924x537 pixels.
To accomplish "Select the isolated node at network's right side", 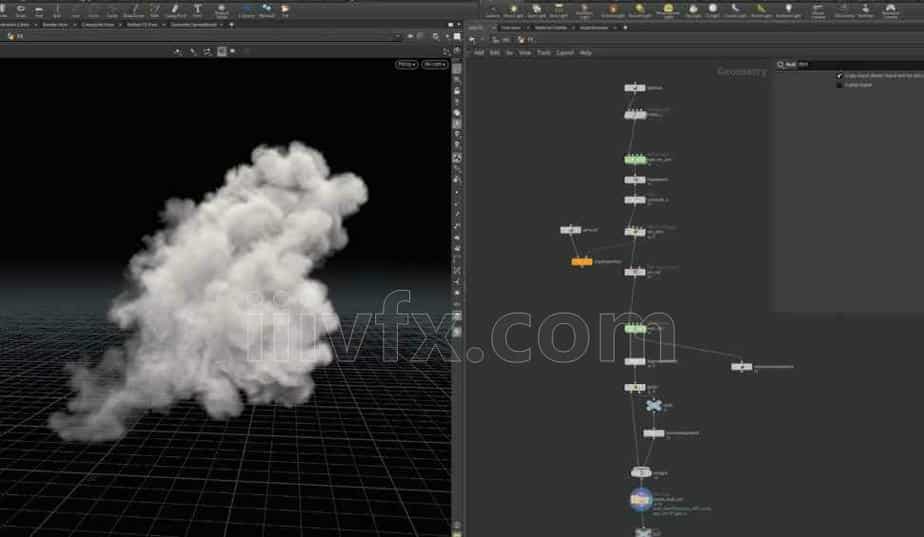I will pos(741,367).
